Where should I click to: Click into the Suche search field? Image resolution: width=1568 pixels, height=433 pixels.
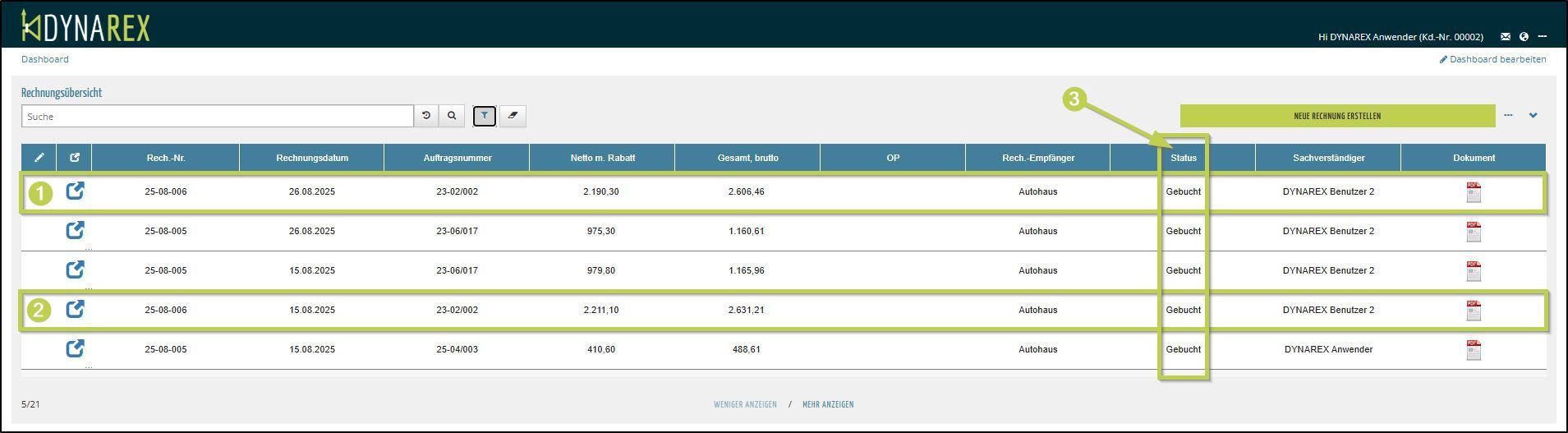tap(217, 116)
